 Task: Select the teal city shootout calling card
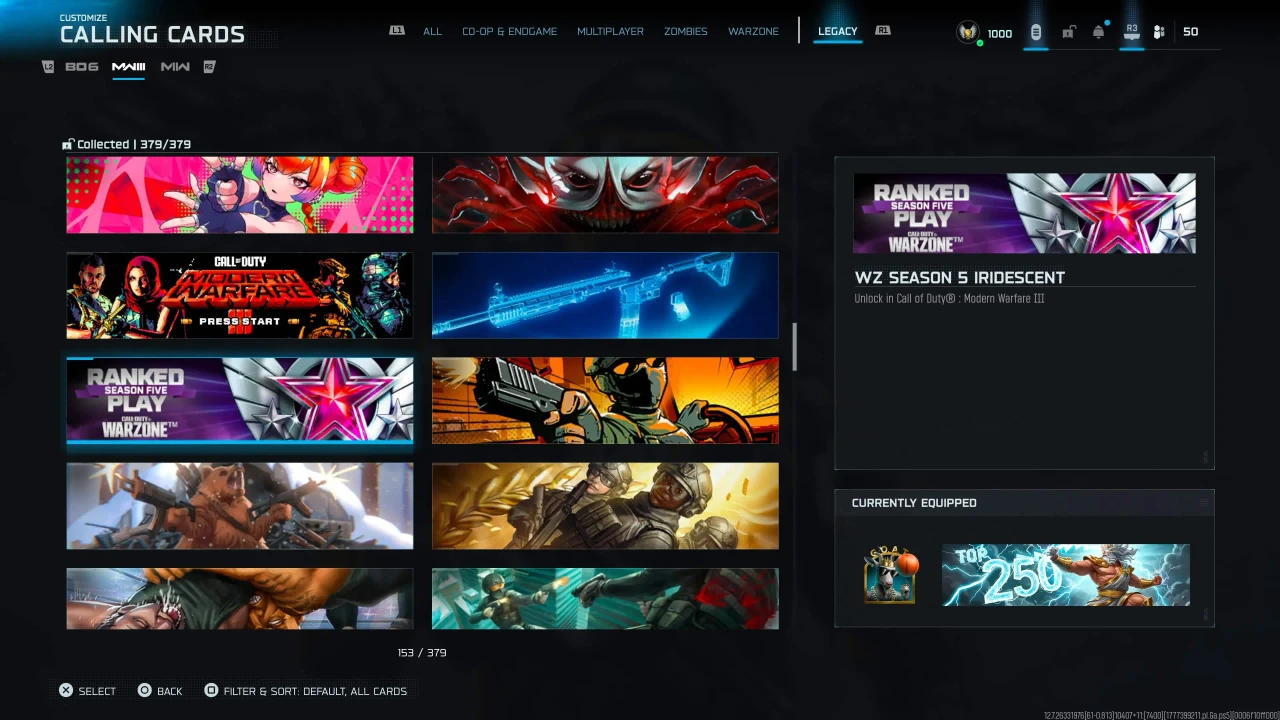coord(605,598)
